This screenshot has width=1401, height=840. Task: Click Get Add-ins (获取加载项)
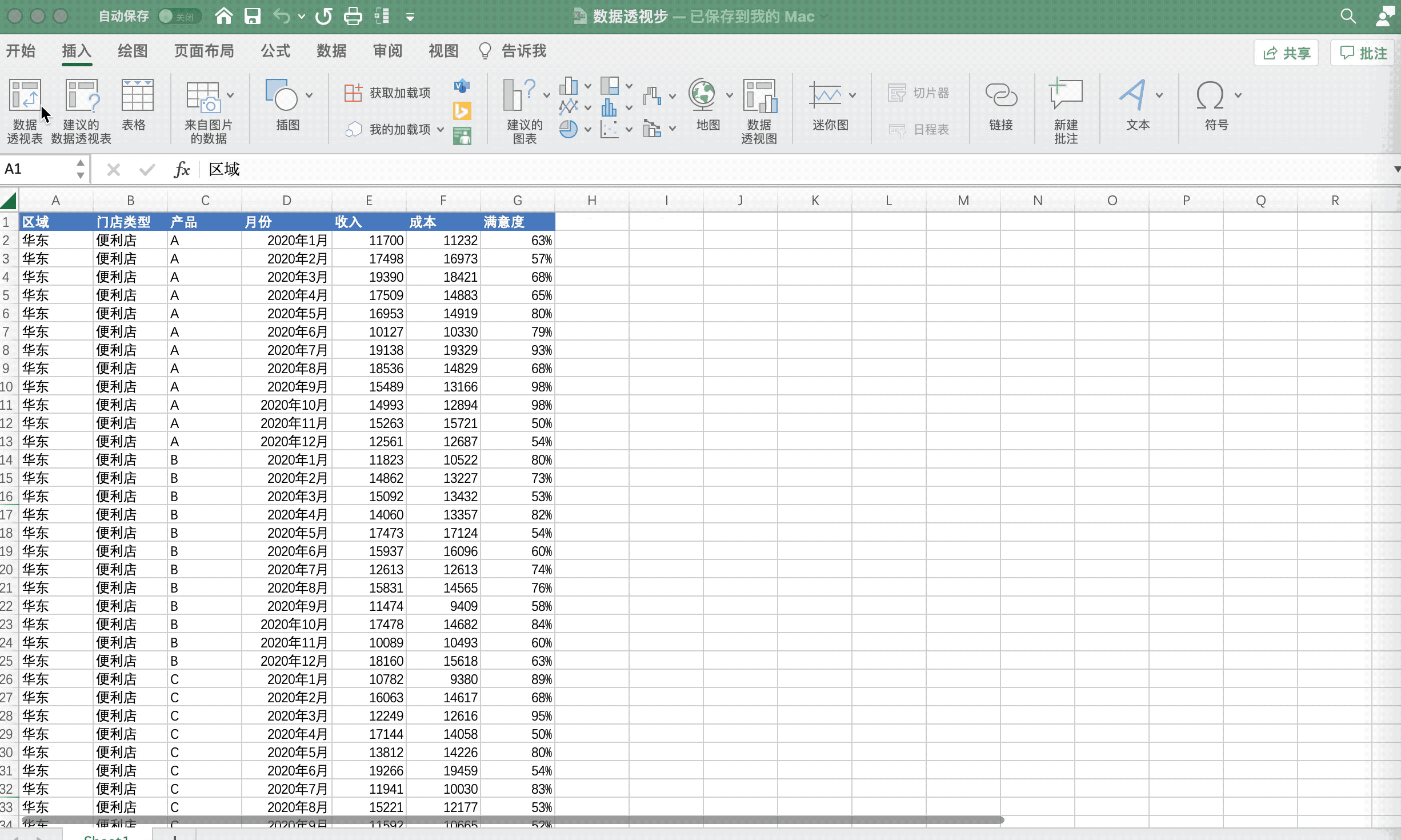[387, 93]
